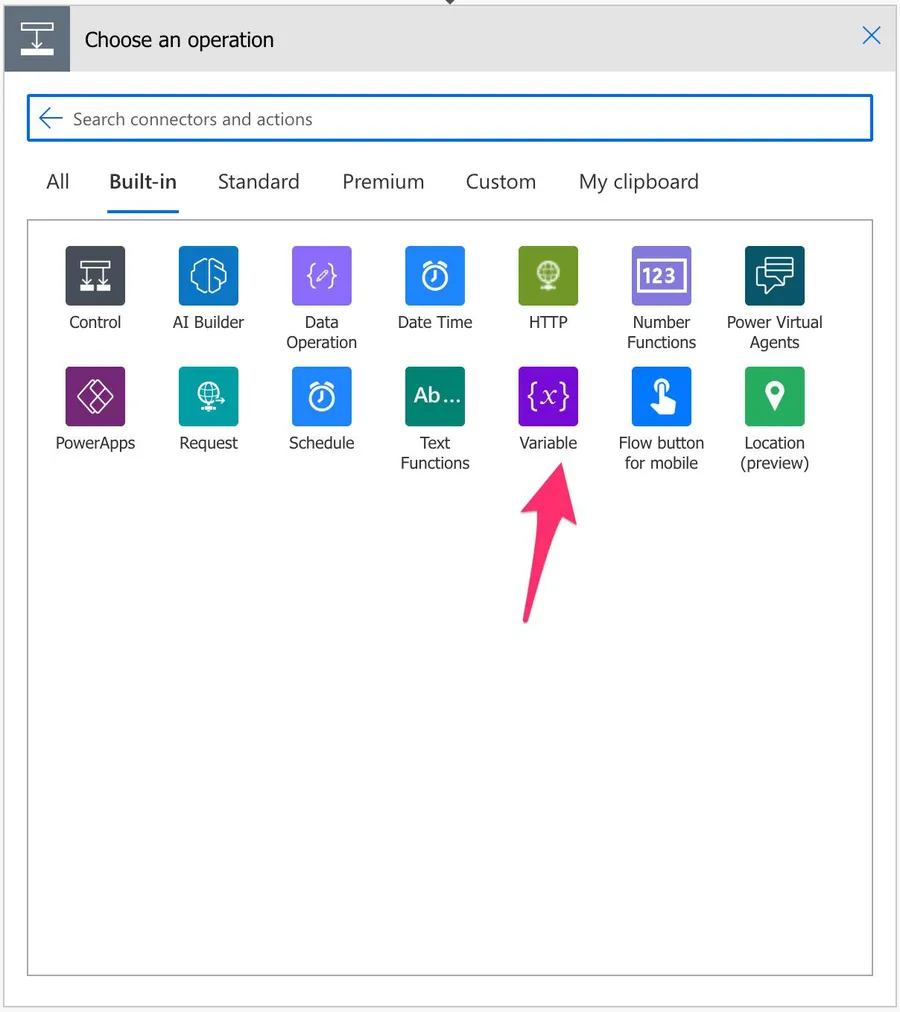Image resolution: width=900 pixels, height=1012 pixels.
Task: Choose Power Virtual Agents connector
Action: pos(774,276)
